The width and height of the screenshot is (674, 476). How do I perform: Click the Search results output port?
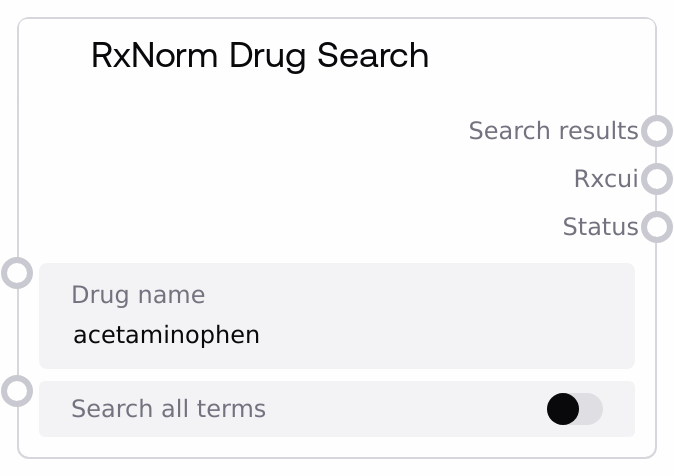pos(656,131)
